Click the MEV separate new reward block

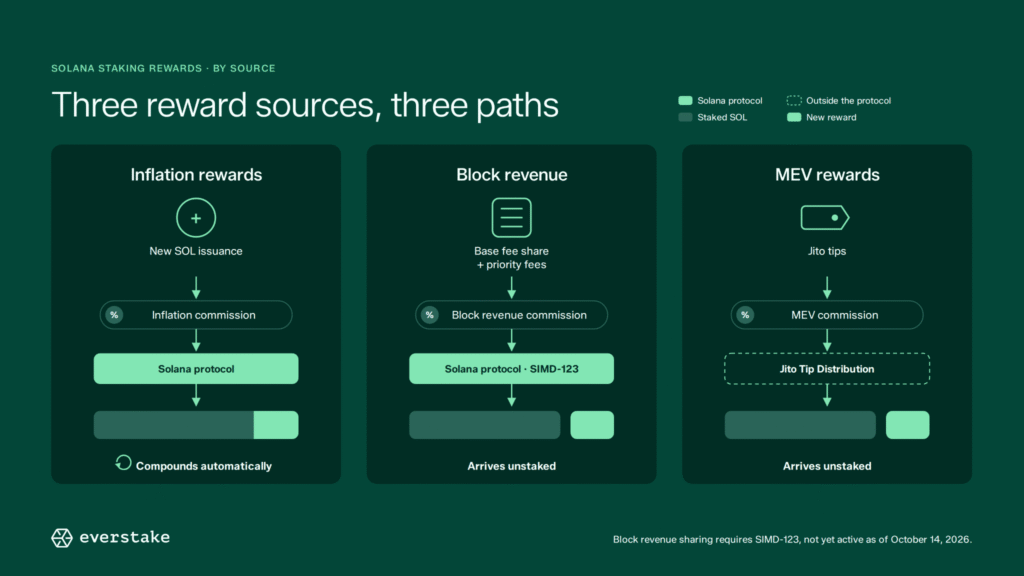coord(908,425)
